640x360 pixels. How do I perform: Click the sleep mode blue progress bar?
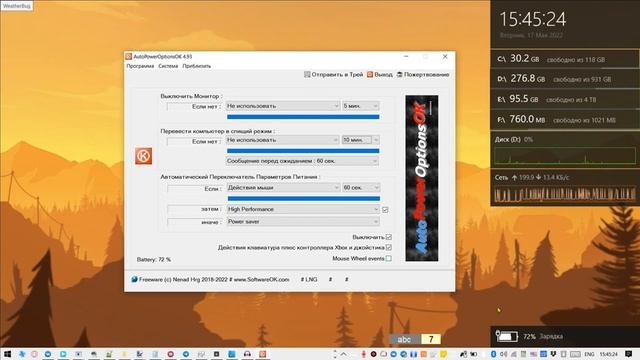[x=303, y=151]
